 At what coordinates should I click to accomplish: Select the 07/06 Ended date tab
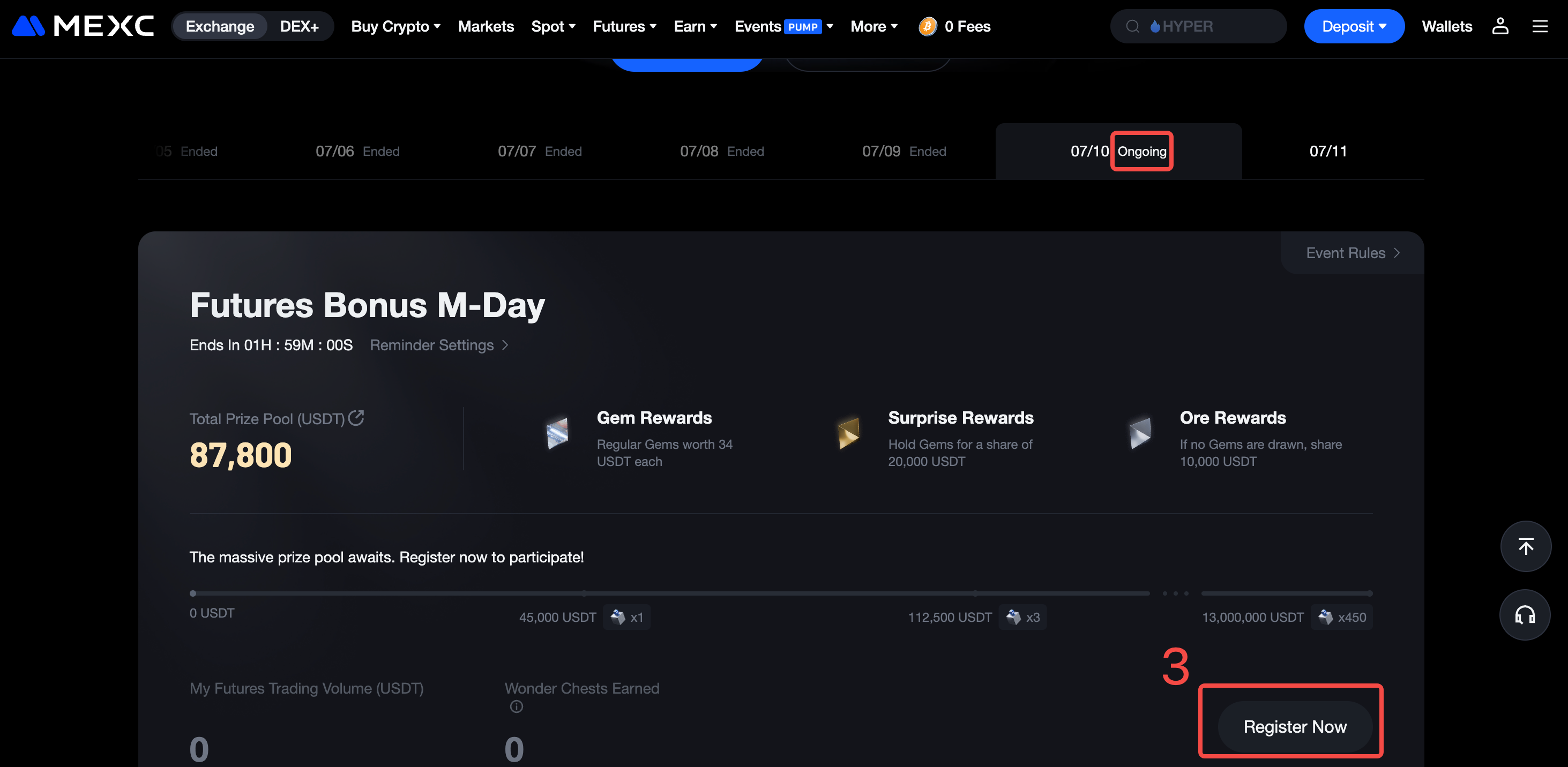[357, 151]
